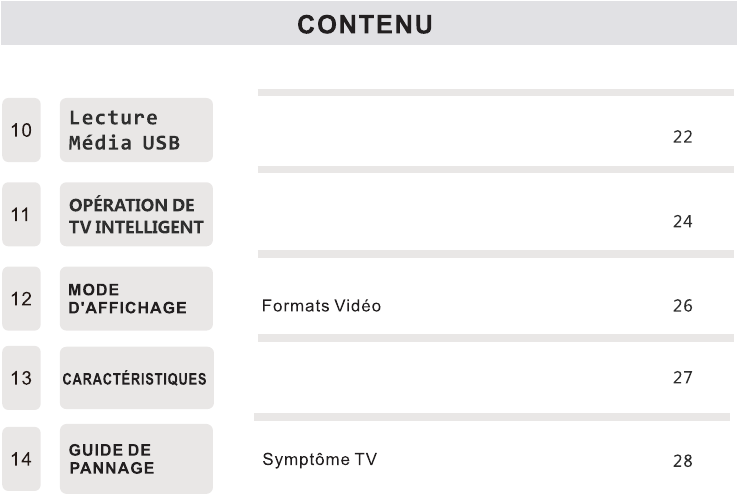
Task: Go to page number 26
Action: [682, 306]
